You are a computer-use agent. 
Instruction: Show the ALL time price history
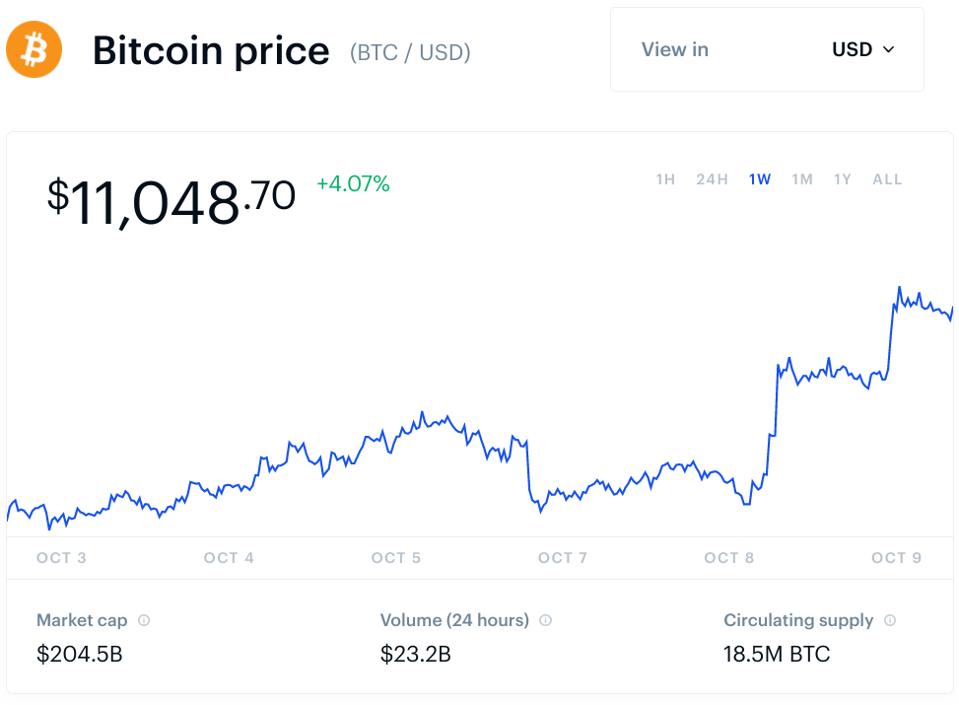point(887,180)
